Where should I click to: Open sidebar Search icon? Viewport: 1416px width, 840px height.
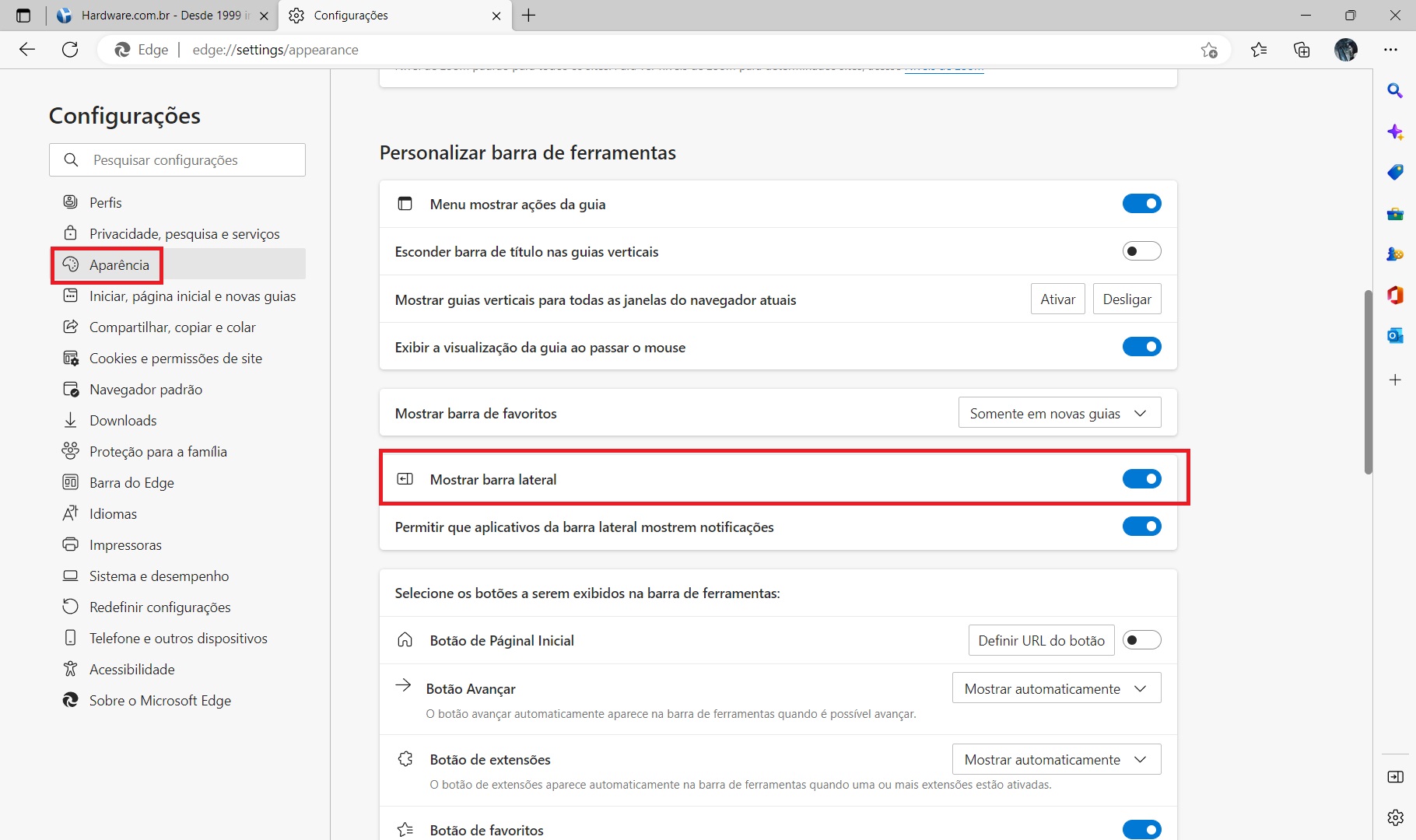(x=1395, y=90)
